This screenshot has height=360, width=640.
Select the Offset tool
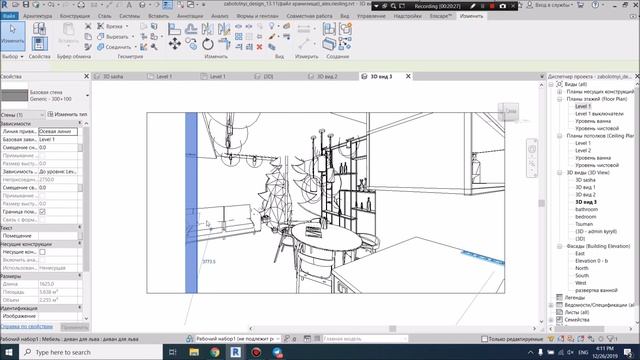click(191, 29)
